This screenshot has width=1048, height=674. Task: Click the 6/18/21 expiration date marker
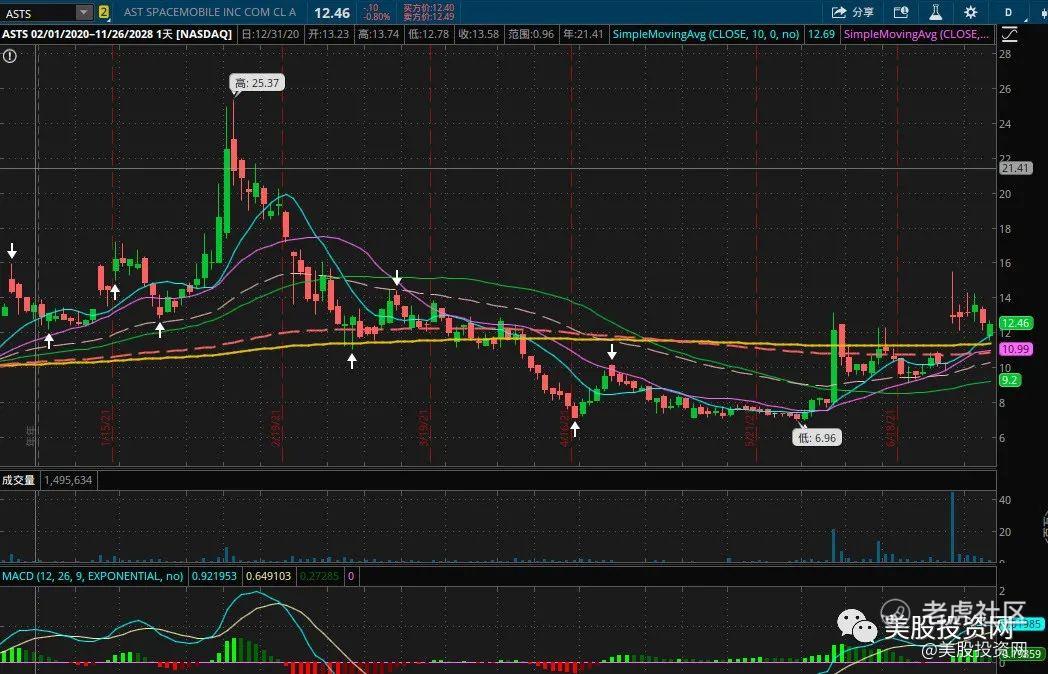(890, 428)
